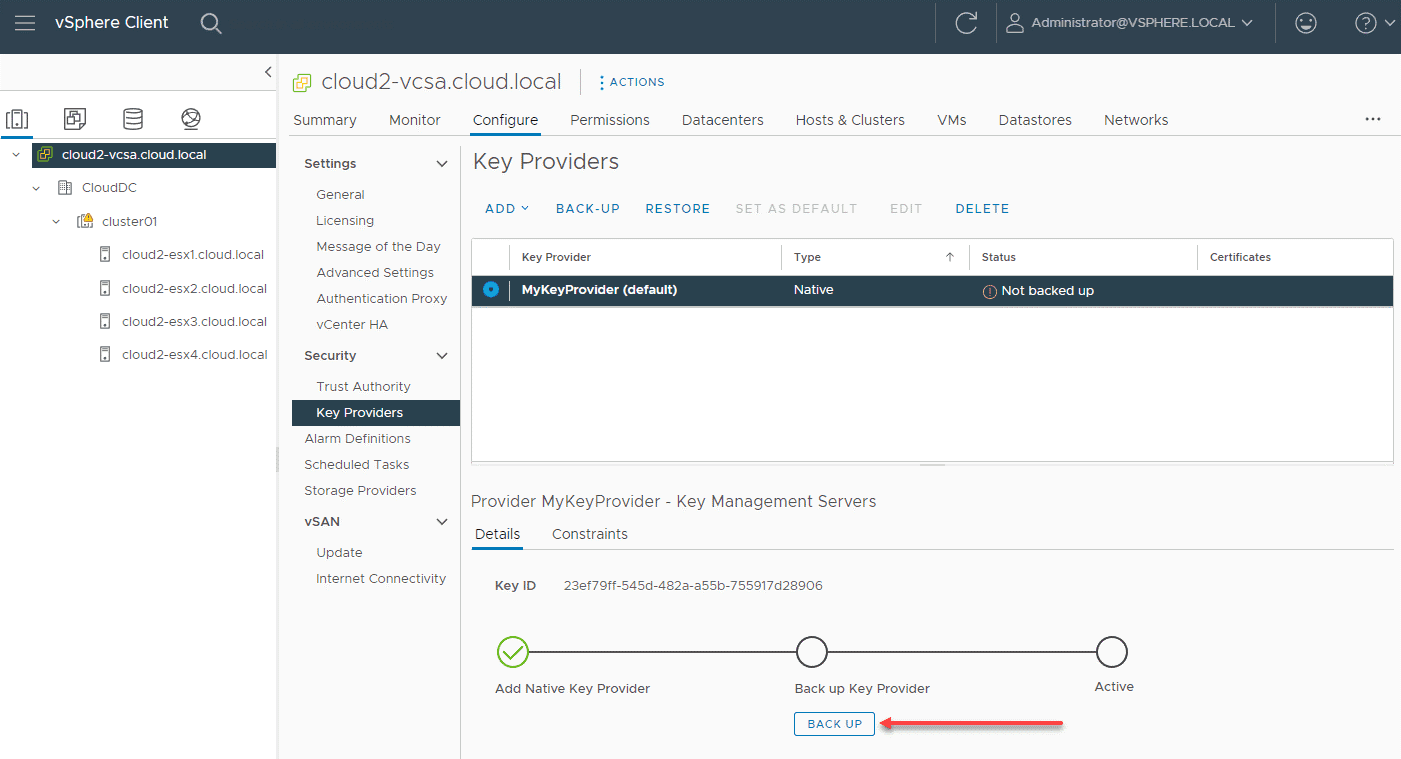
Task: Switch to Hosts and Clusters inventory icon
Action: click(x=17, y=119)
